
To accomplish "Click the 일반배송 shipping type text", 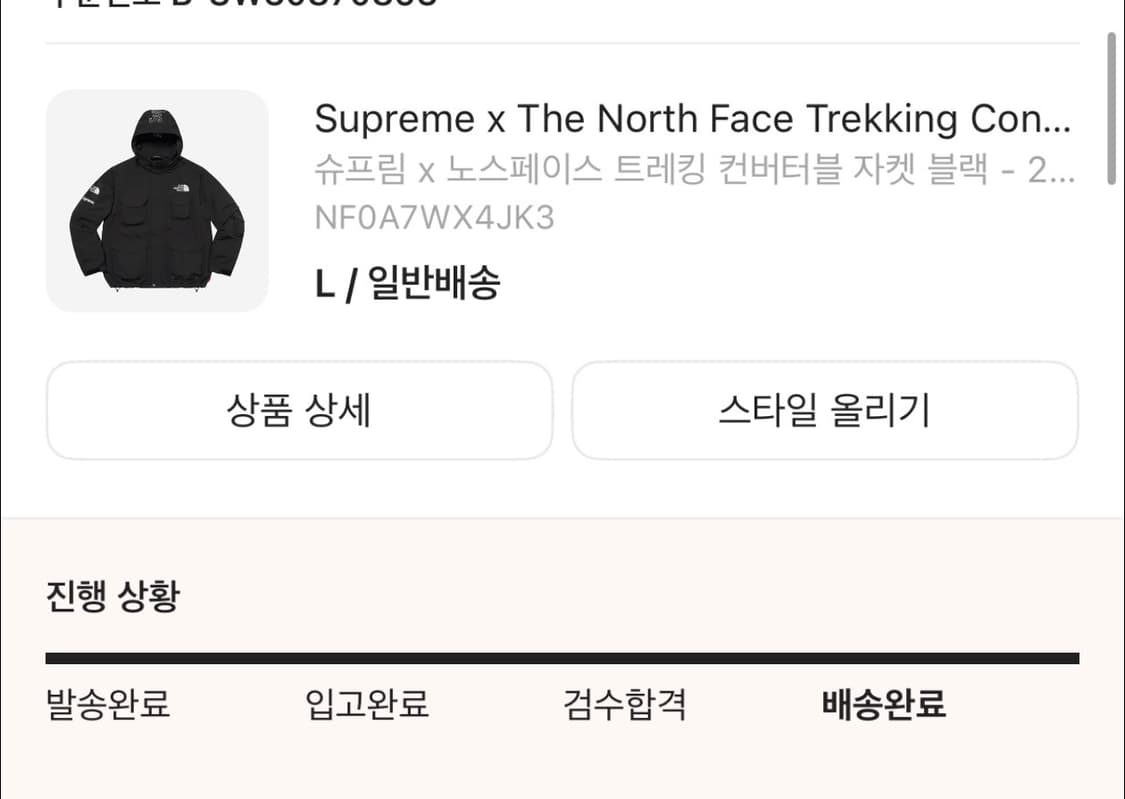I will point(434,285).
